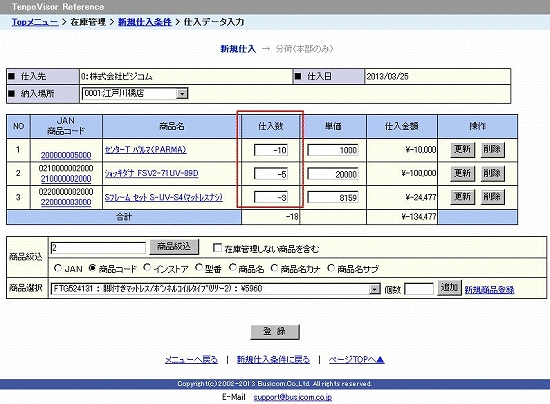Screen dimensions: 550x404
Task: Go to 新規仕入条件 breadcrumb link
Action: click(145, 22)
